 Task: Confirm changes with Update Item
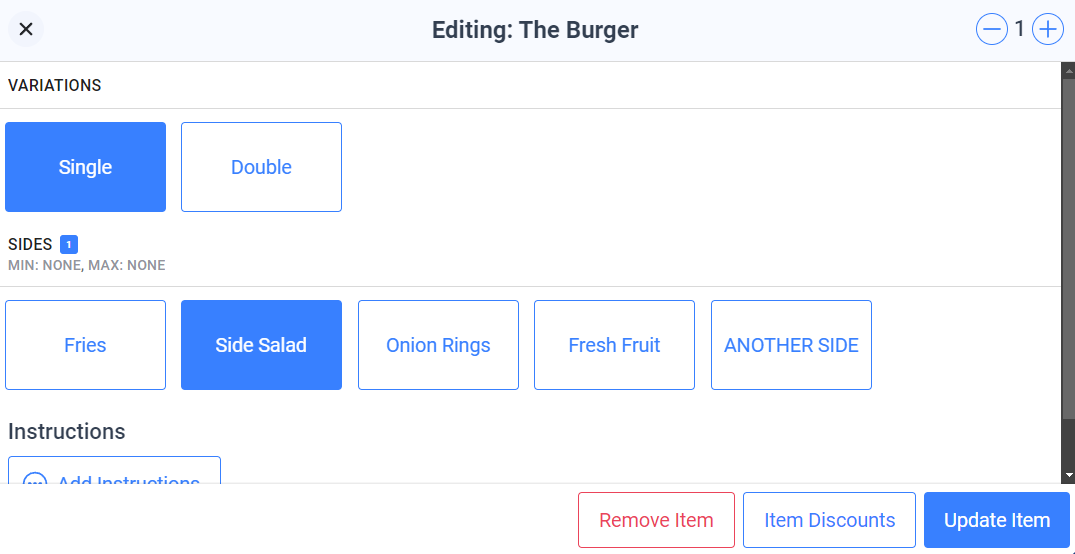click(x=997, y=520)
